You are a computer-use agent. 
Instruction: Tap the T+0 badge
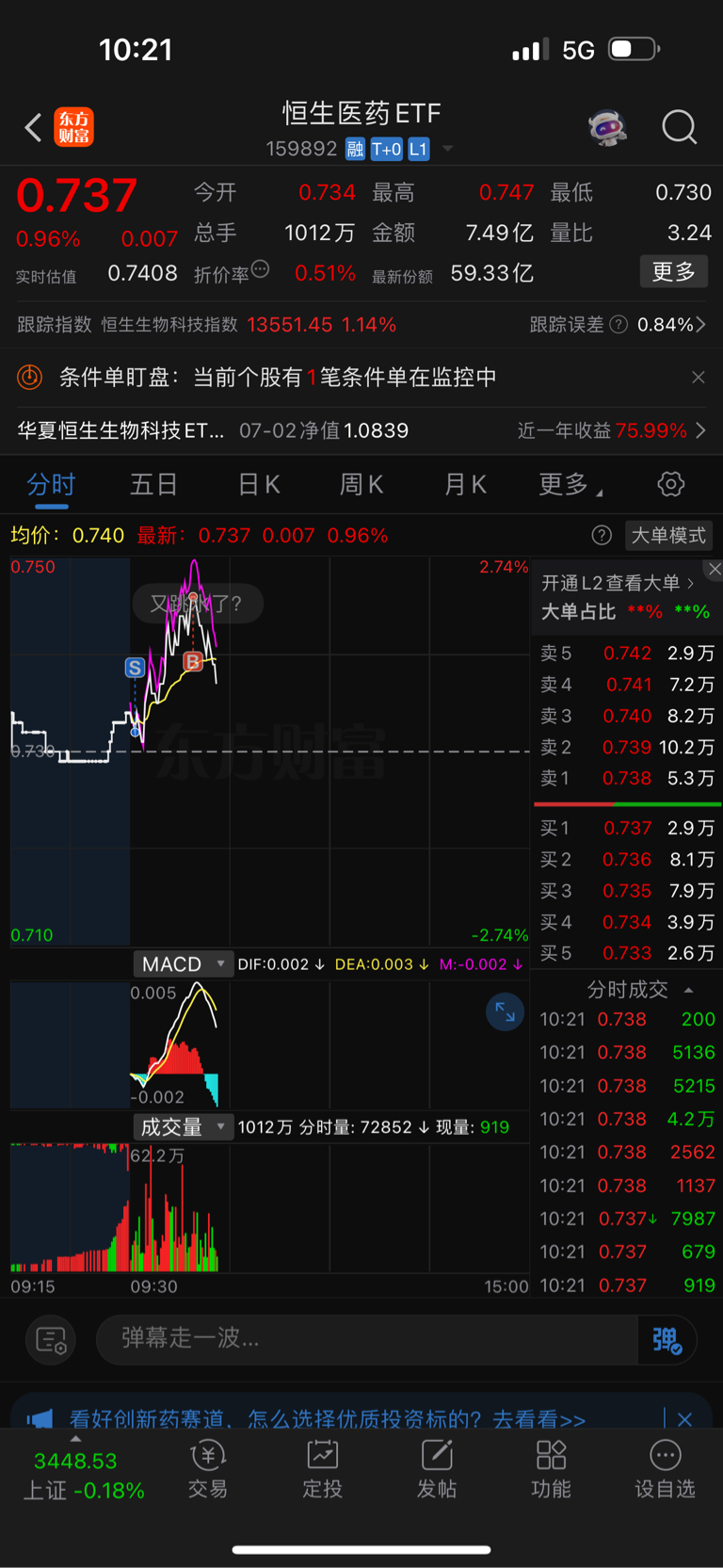coord(386,149)
